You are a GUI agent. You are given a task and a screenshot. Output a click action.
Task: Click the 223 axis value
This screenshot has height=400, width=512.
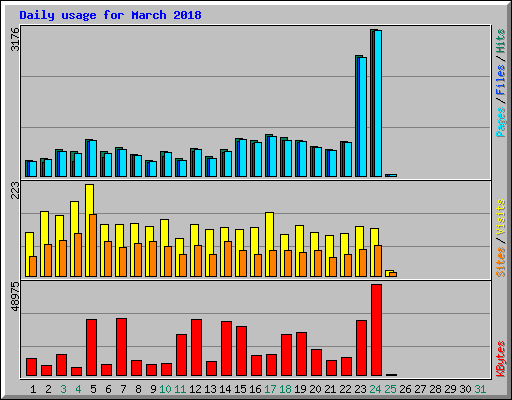[x=15, y=190]
